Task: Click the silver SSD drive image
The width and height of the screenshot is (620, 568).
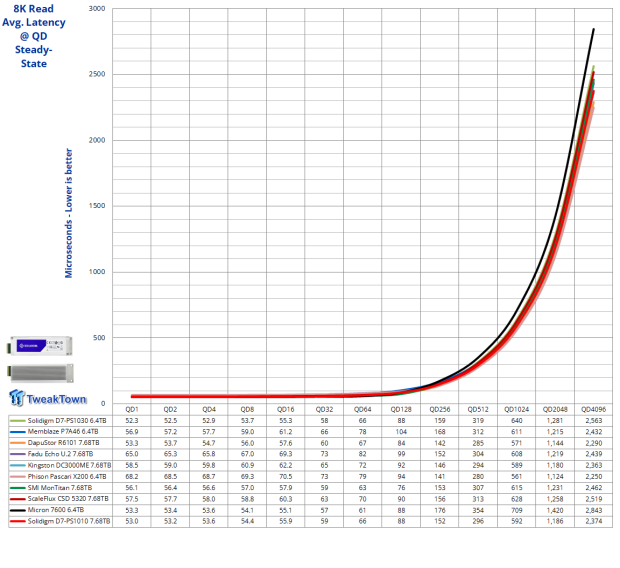Action: click(50, 372)
